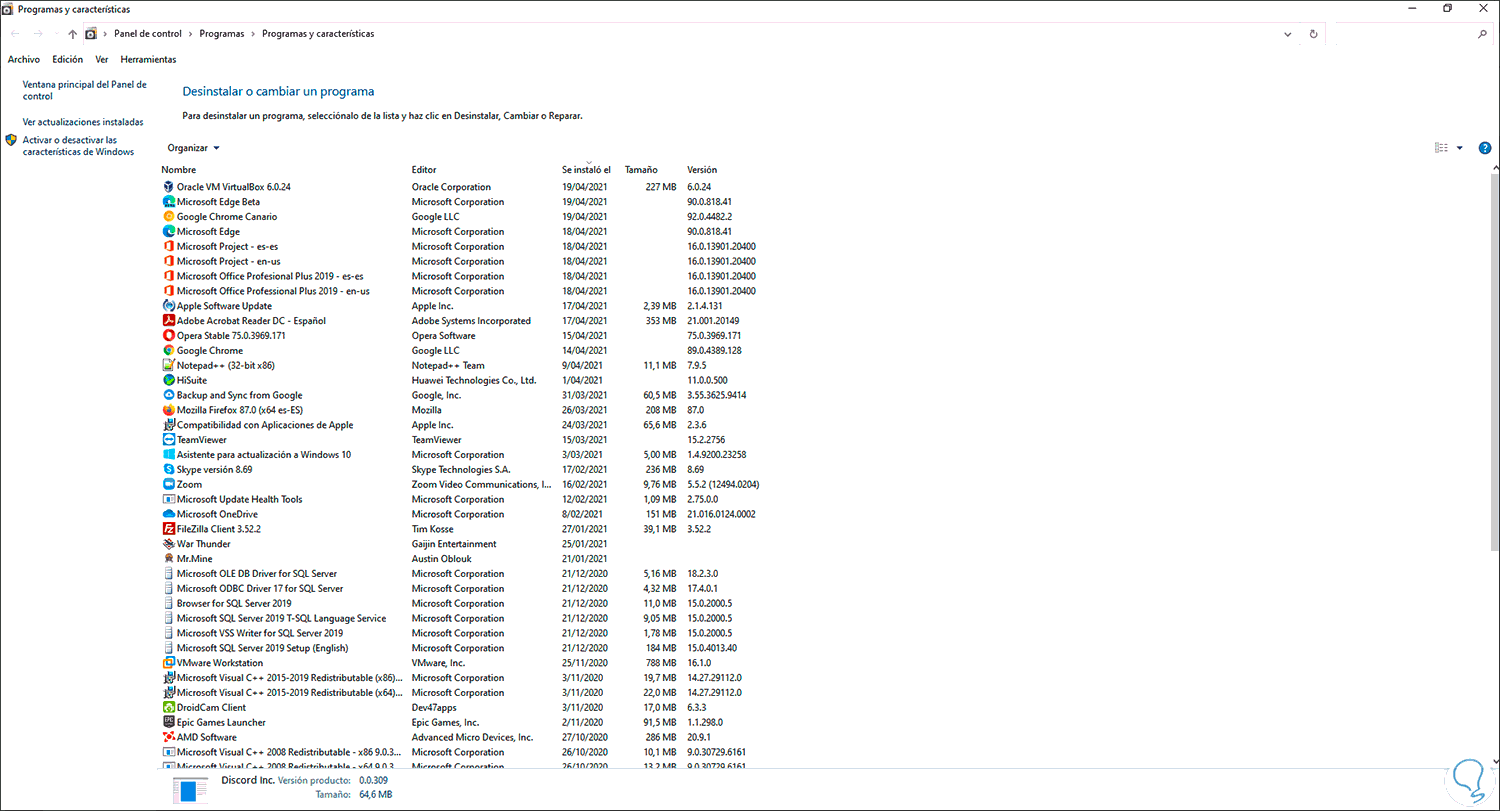The height and width of the screenshot is (811, 1500).
Task: Select Microsoft SQL Server 2019 Setup (English)
Action: click(x=262, y=648)
